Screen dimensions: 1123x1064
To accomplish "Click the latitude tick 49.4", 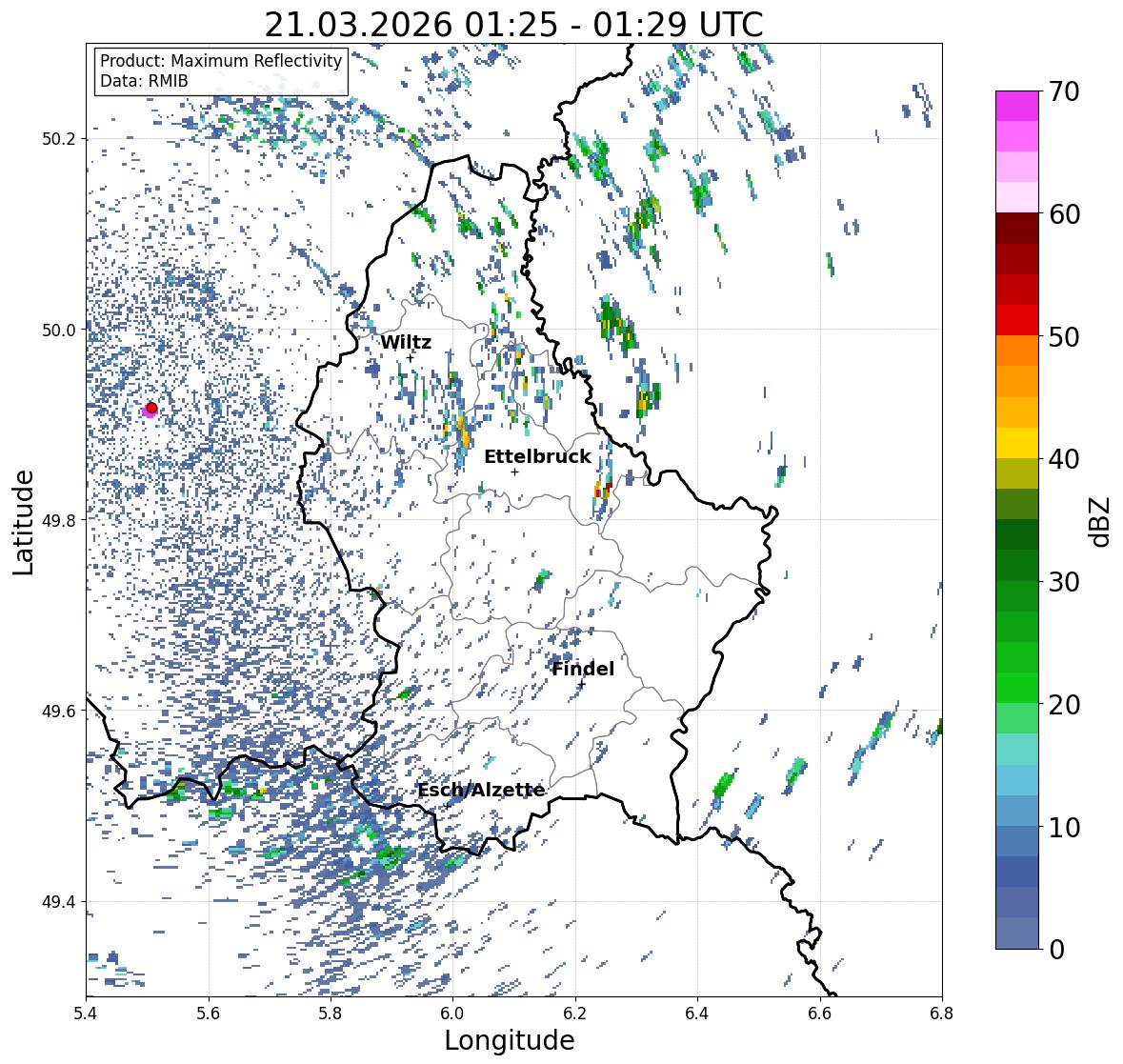I will 59,902.
